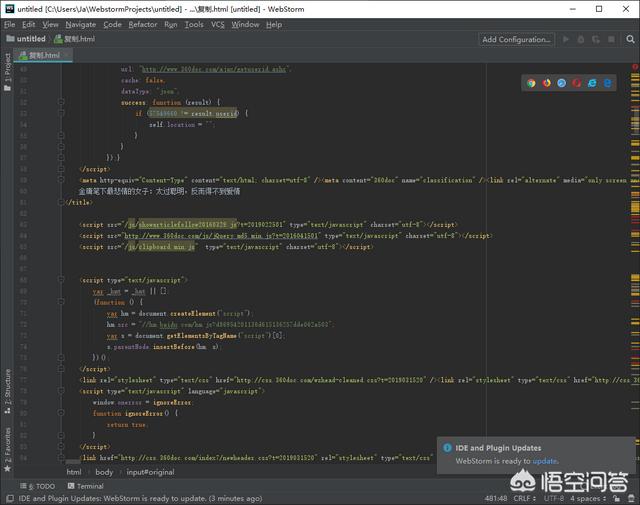This screenshot has height=505, width=640.
Task: Open the CRLF line separator dropdown
Action: [524, 498]
